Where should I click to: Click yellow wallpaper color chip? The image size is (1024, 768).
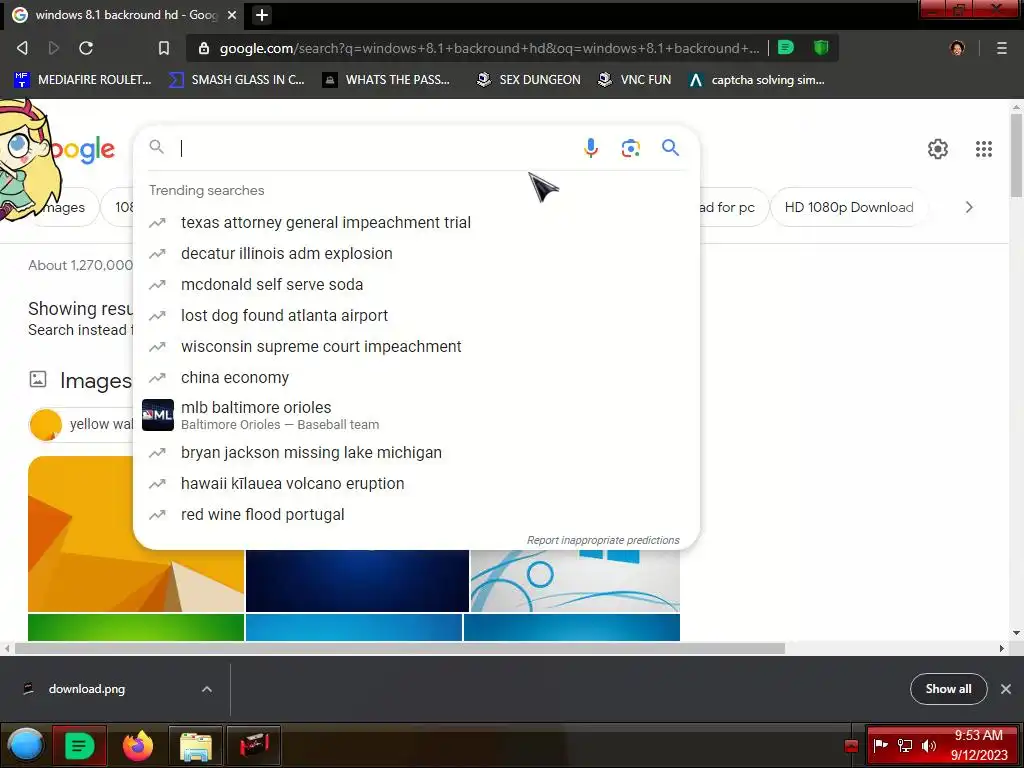click(82, 424)
